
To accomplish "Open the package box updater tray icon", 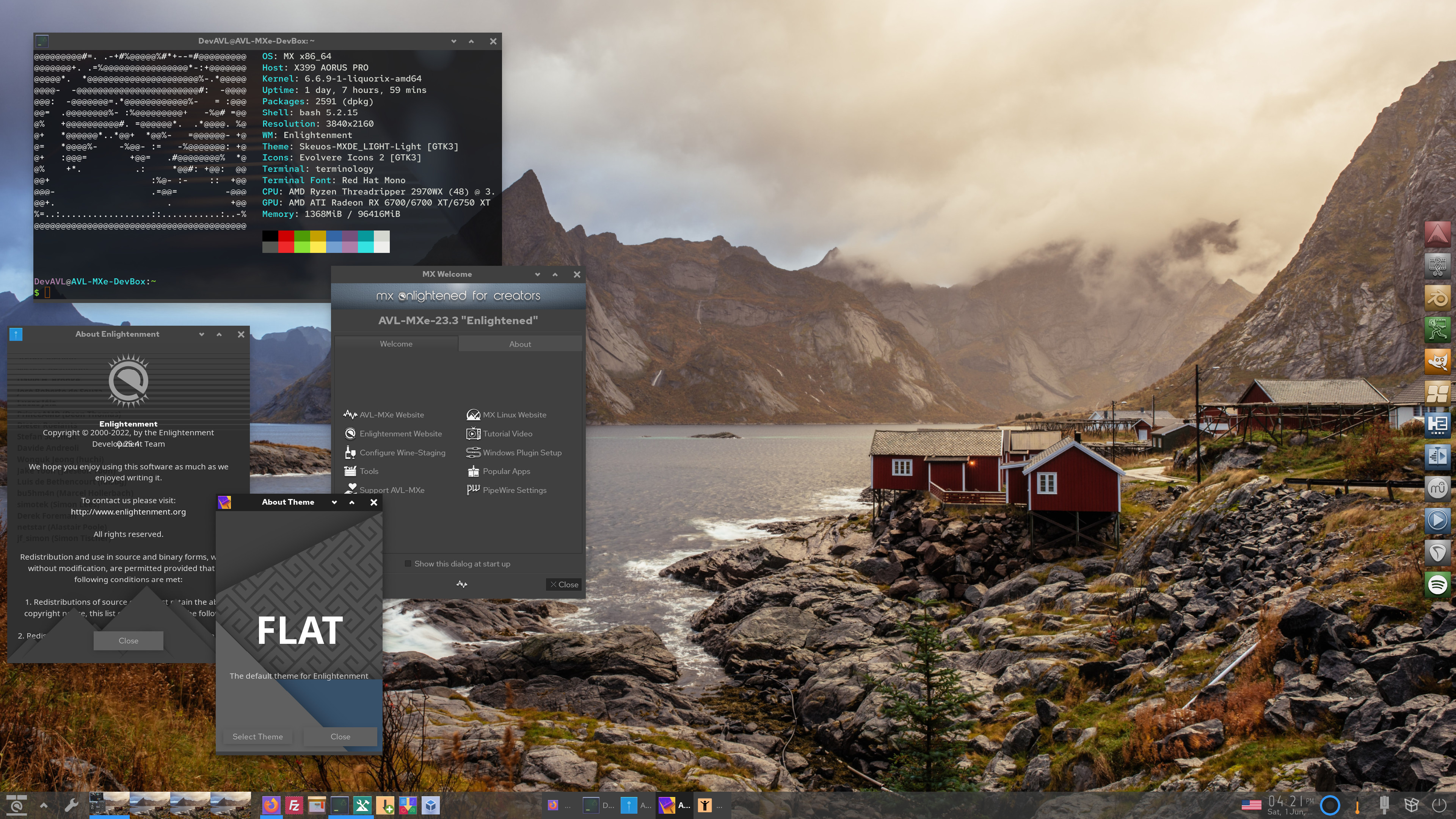I will pos(1411,805).
